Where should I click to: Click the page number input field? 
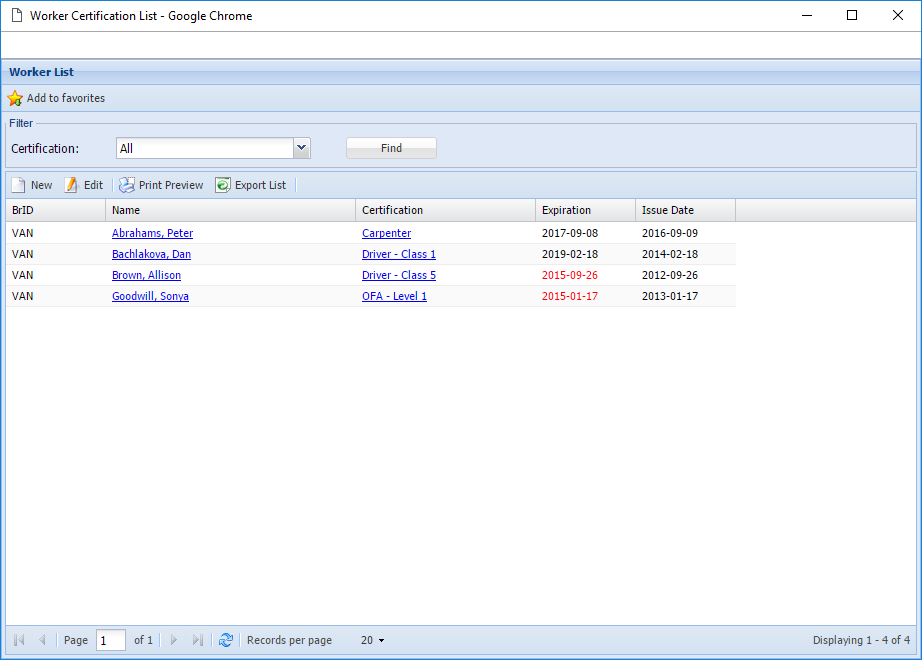pos(110,640)
